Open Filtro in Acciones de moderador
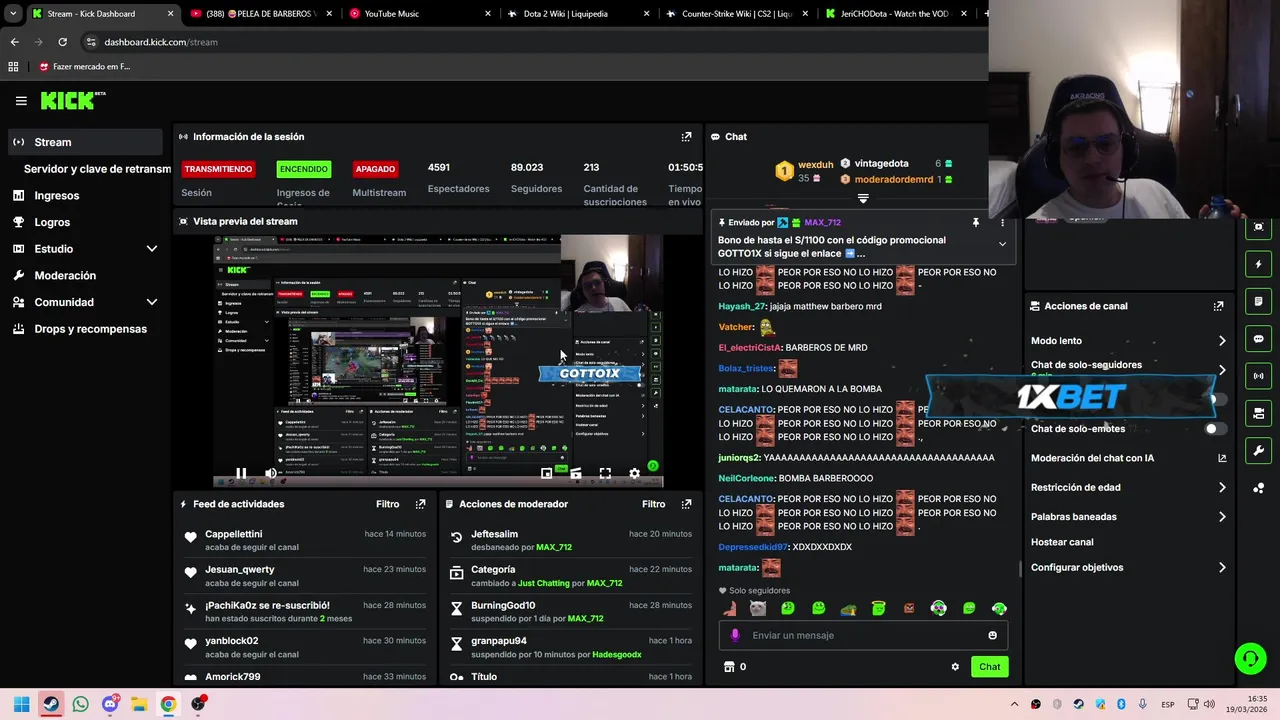 (653, 504)
